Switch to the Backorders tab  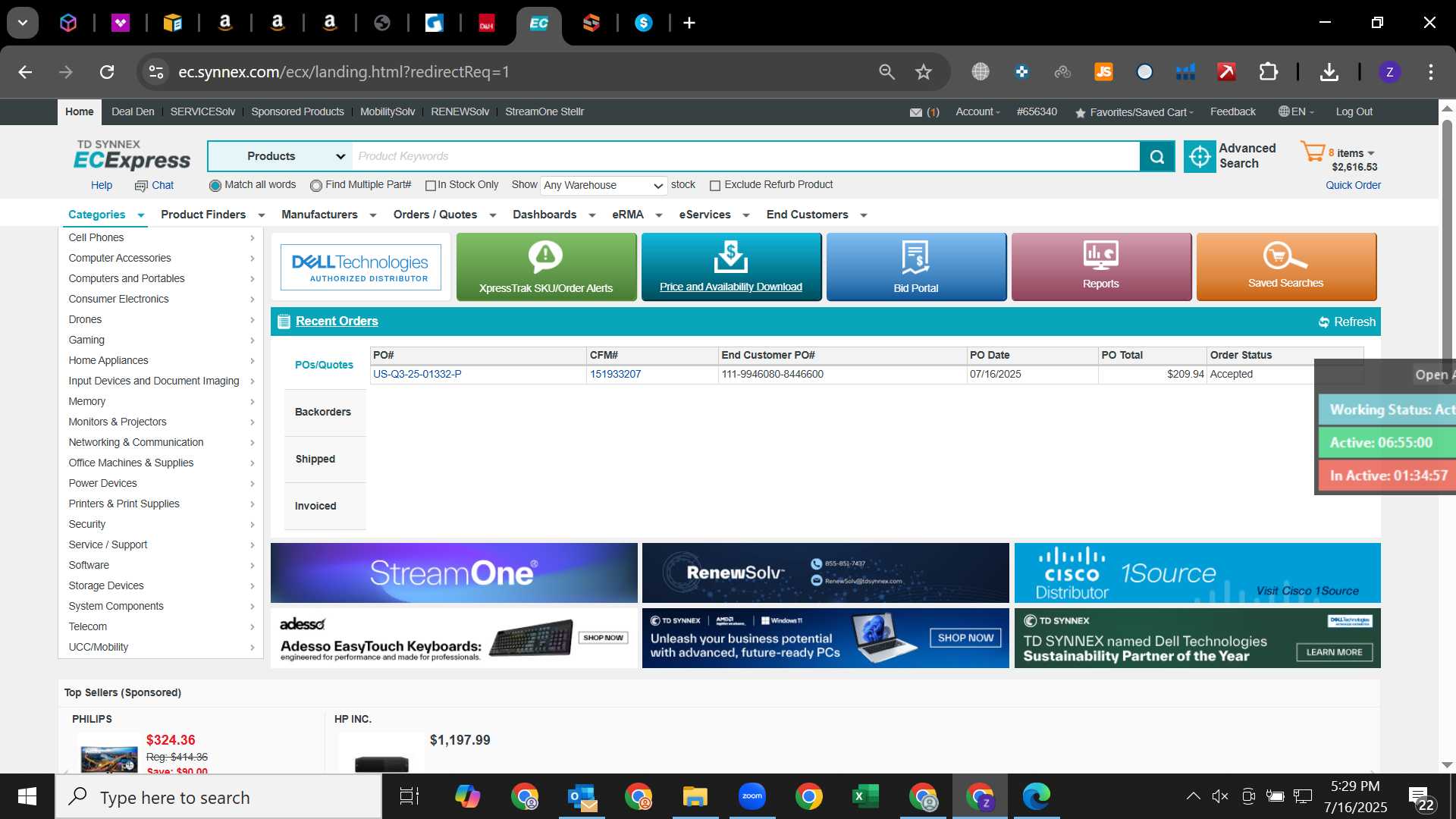click(x=323, y=413)
